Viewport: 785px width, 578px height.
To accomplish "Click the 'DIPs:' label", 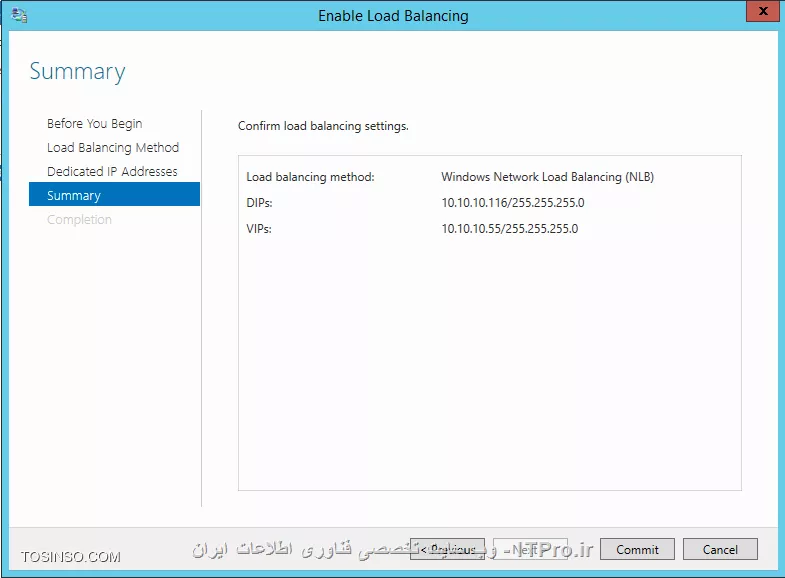I will pyautogui.click(x=259, y=203).
